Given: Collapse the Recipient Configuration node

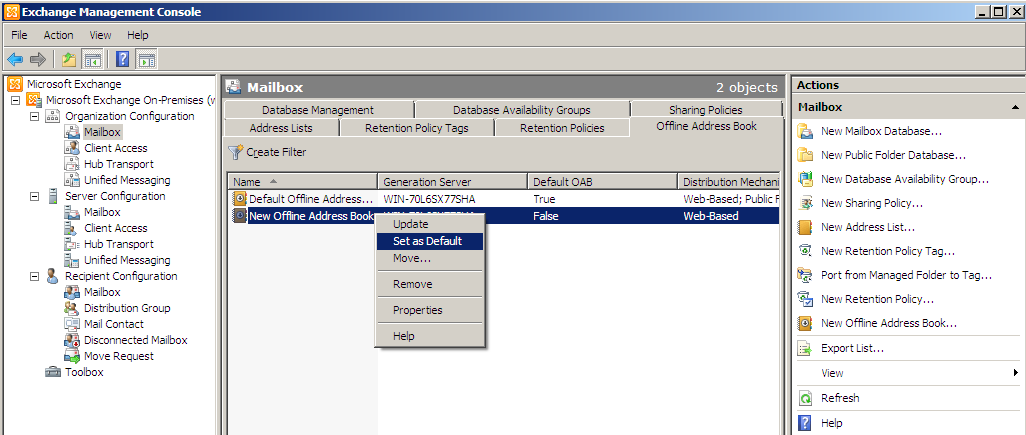Looking at the screenshot, I should [34, 277].
